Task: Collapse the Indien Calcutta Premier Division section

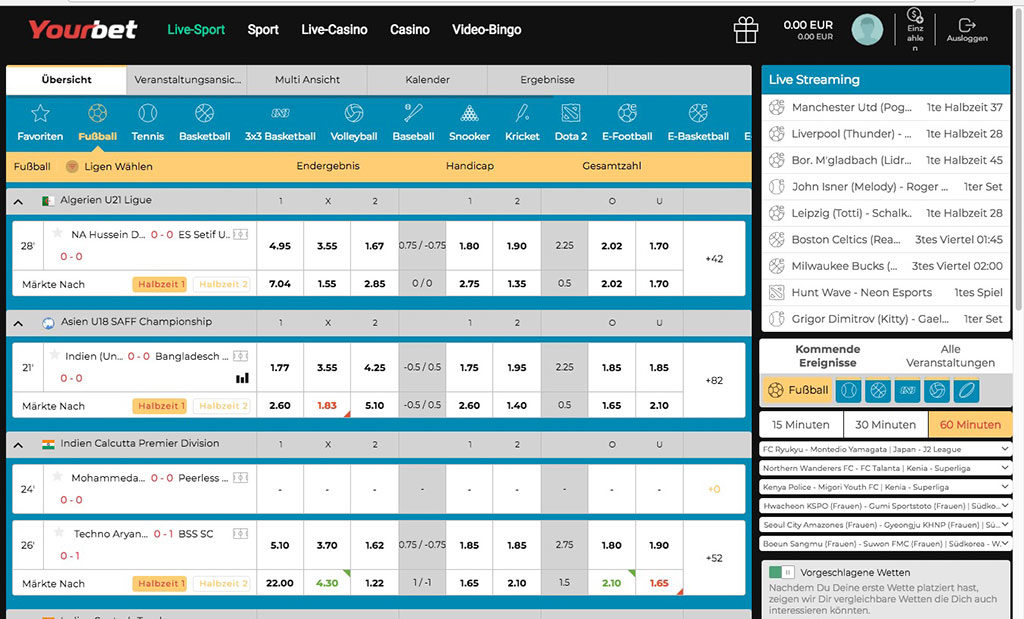Action: pos(18,445)
